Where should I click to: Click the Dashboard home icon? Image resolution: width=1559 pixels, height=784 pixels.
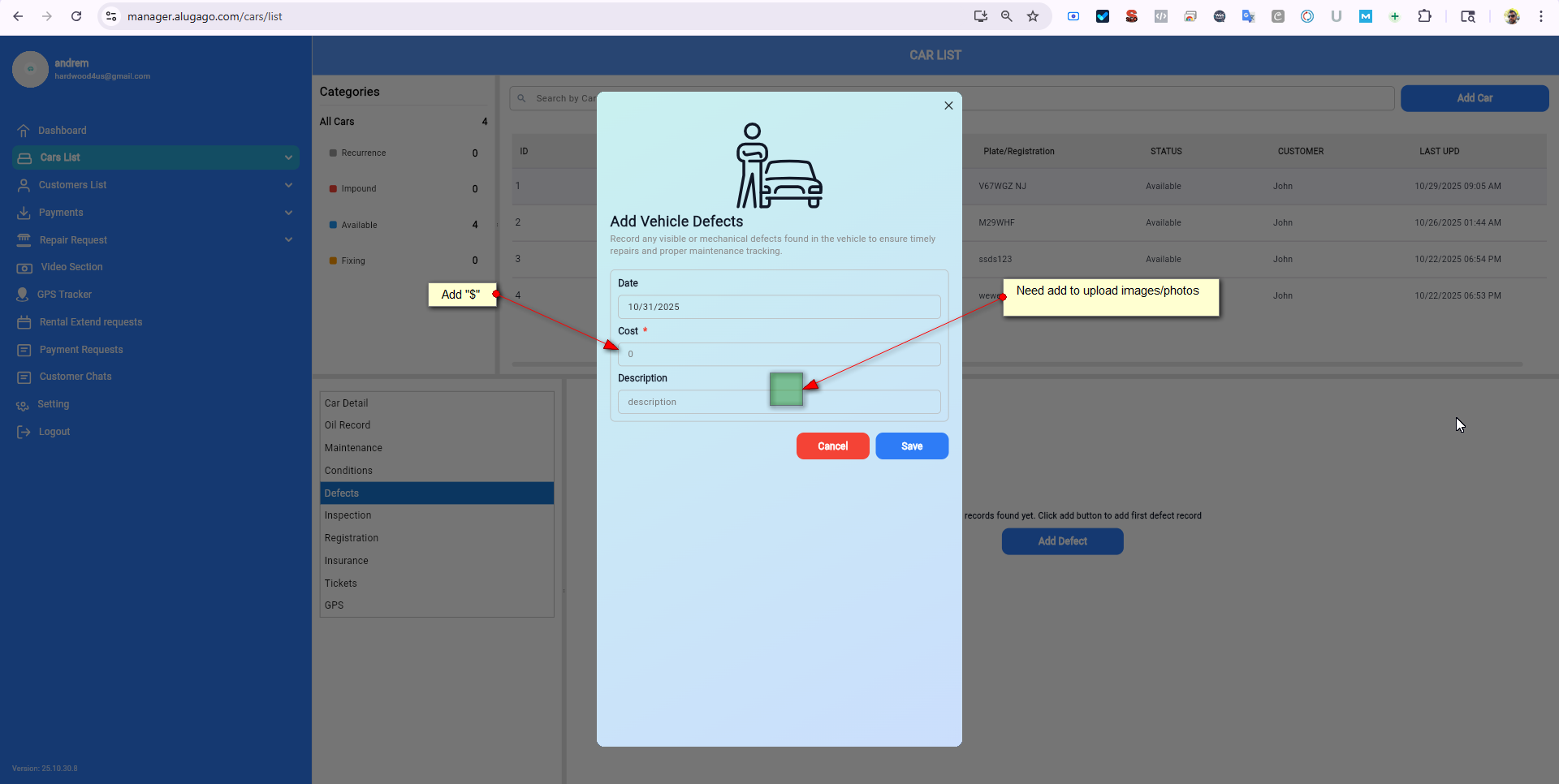point(24,131)
